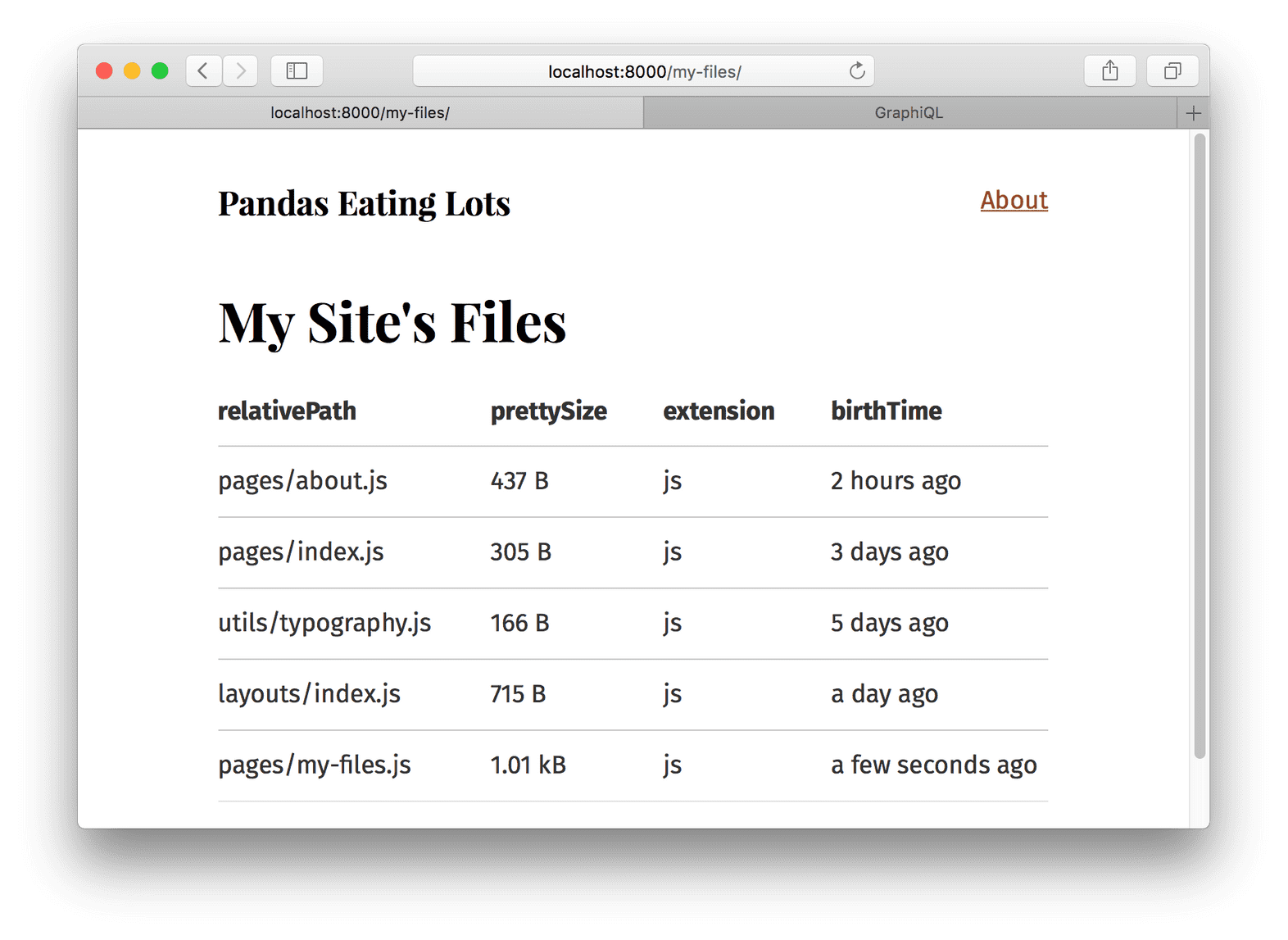Viewport: 1288px width, 940px height.
Task: Click the a few seconds ago birthTime
Action: click(933, 765)
